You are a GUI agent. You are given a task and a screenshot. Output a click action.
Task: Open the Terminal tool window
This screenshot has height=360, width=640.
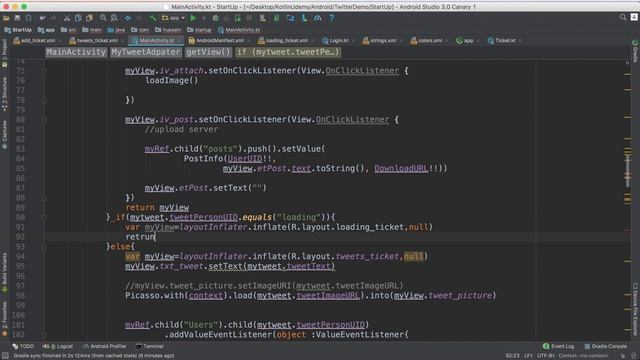tap(149, 346)
